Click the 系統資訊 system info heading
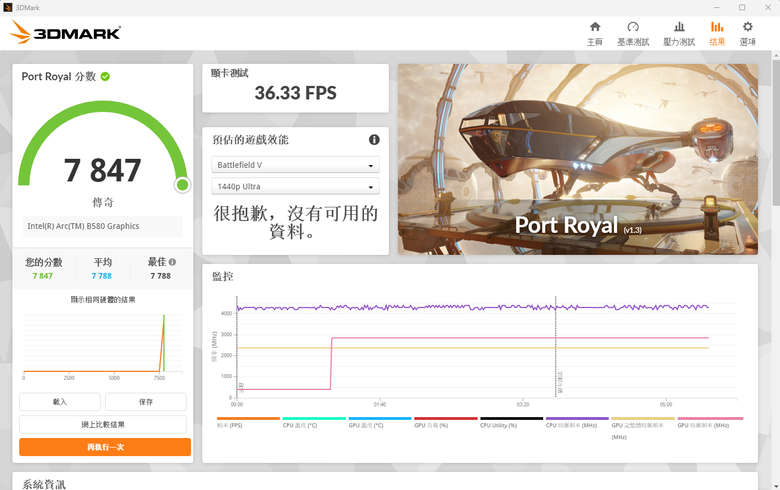Screen dimensions: 780x490 [x=44, y=484]
